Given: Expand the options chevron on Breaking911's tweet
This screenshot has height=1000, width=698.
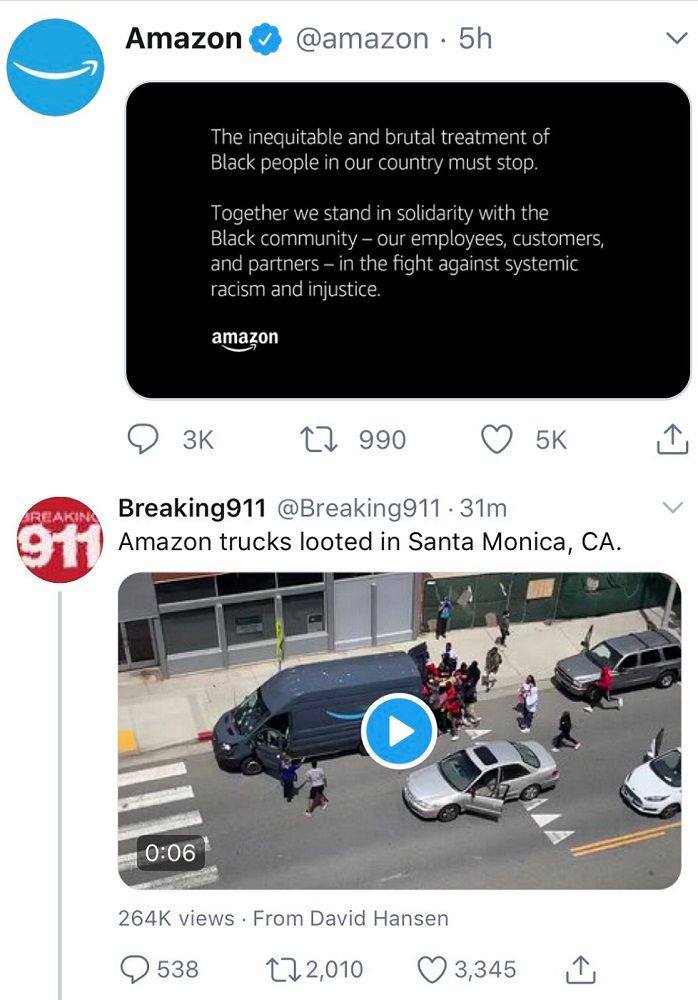Looking at the screenshot, I should [x=673, y=508].
